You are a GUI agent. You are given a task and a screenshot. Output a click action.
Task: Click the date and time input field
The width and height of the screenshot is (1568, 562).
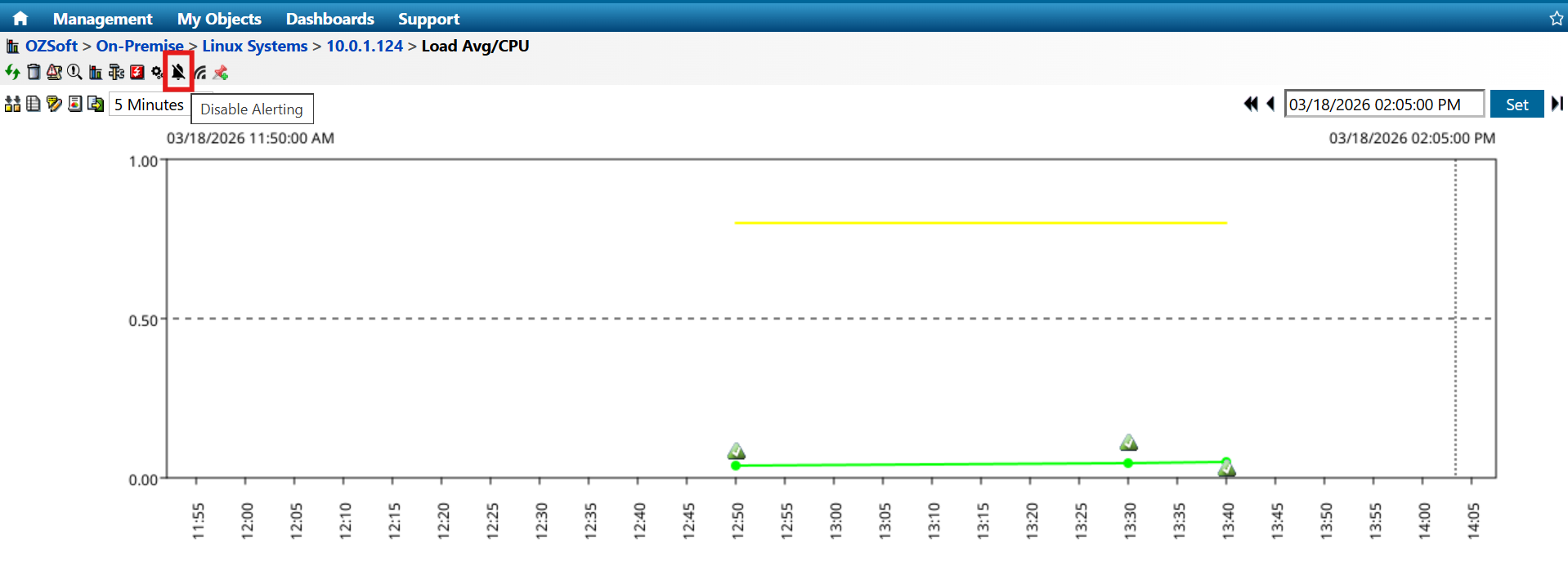pos(1383,105)
